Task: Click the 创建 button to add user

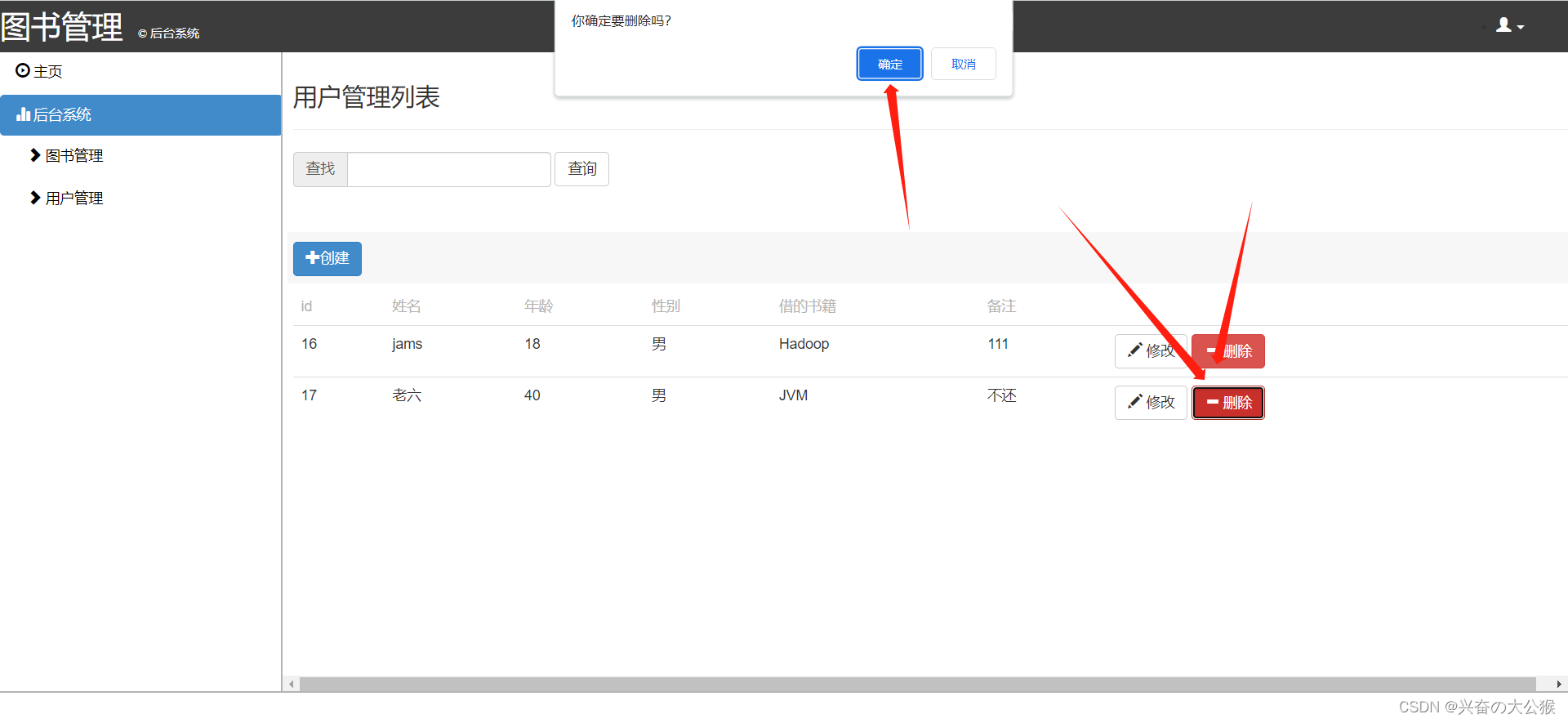Action: 327,258
